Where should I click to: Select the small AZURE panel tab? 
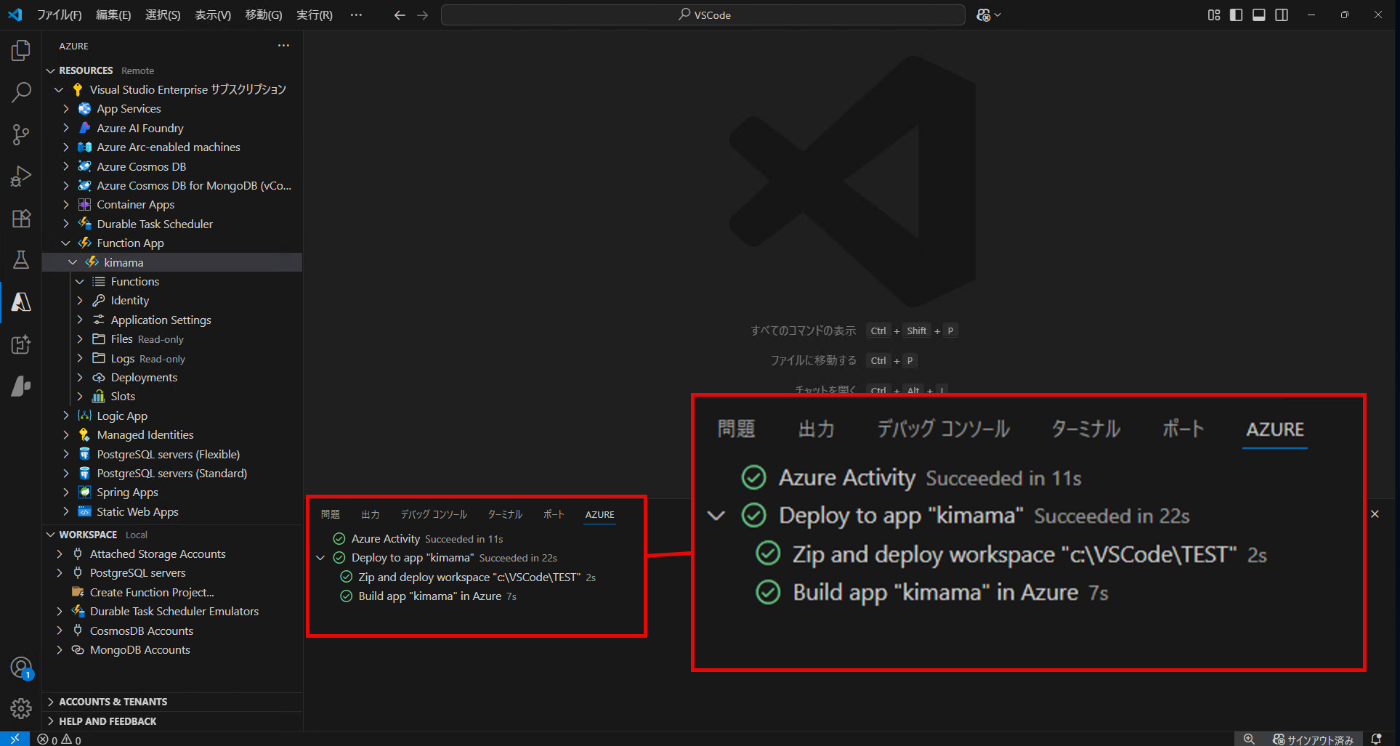click(x=600, y=515)
